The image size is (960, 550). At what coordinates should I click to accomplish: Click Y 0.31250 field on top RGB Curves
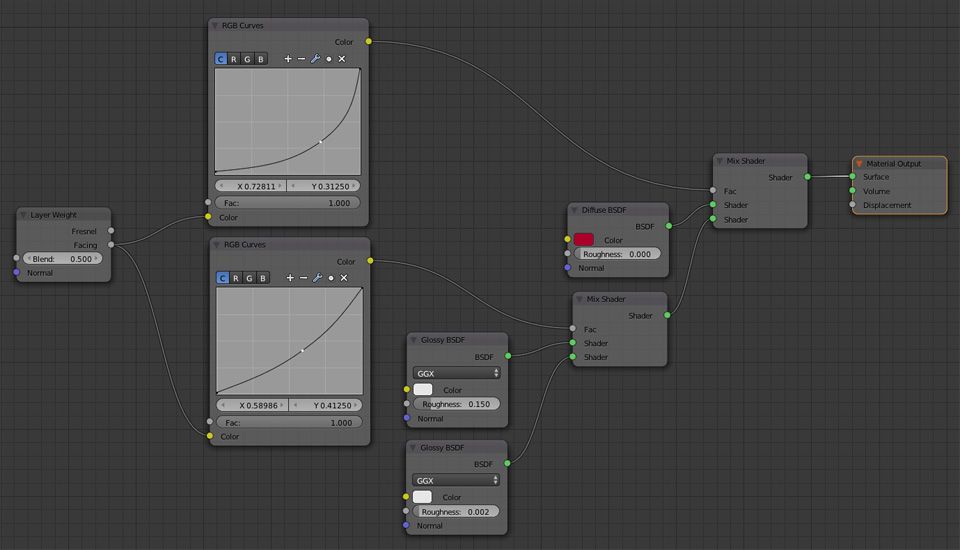coord(324,186)
